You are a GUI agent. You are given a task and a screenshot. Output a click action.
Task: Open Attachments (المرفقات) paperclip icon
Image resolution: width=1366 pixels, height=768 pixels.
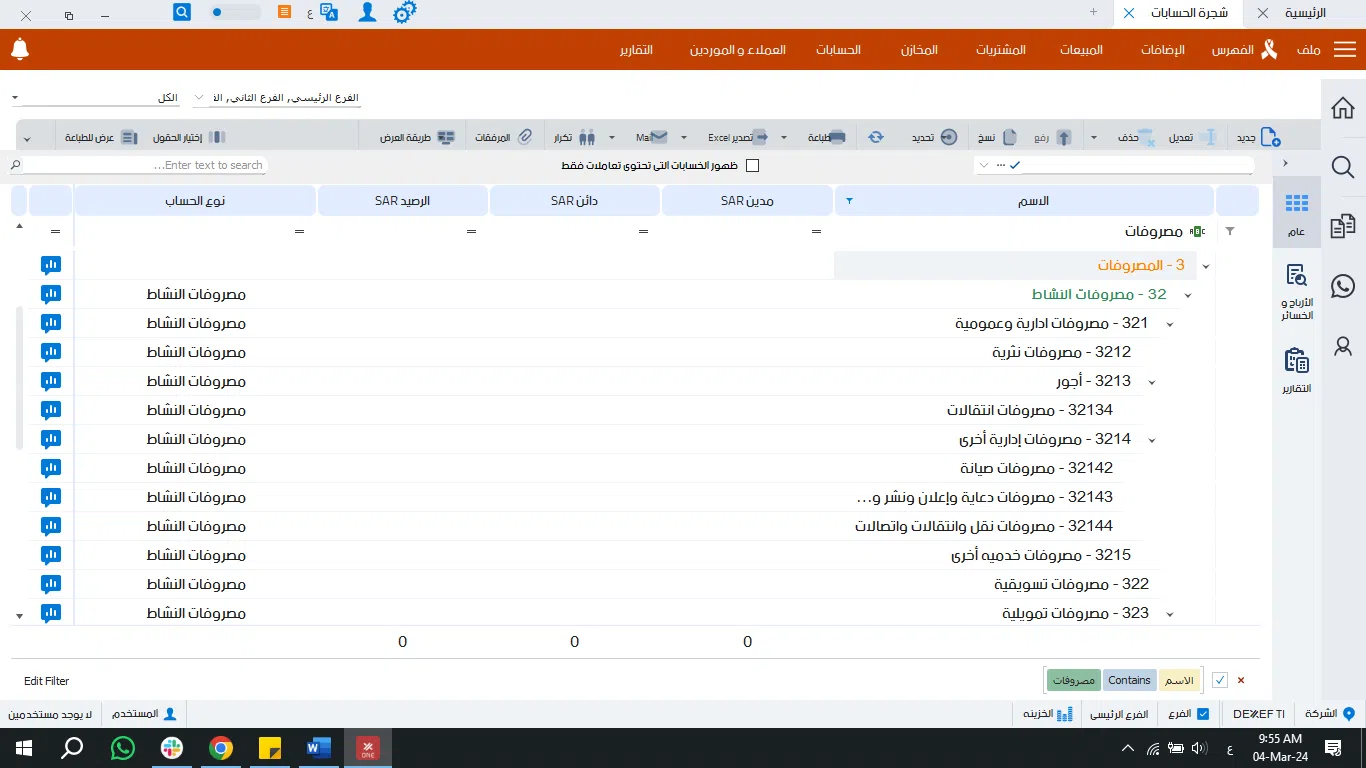point(524,137)
